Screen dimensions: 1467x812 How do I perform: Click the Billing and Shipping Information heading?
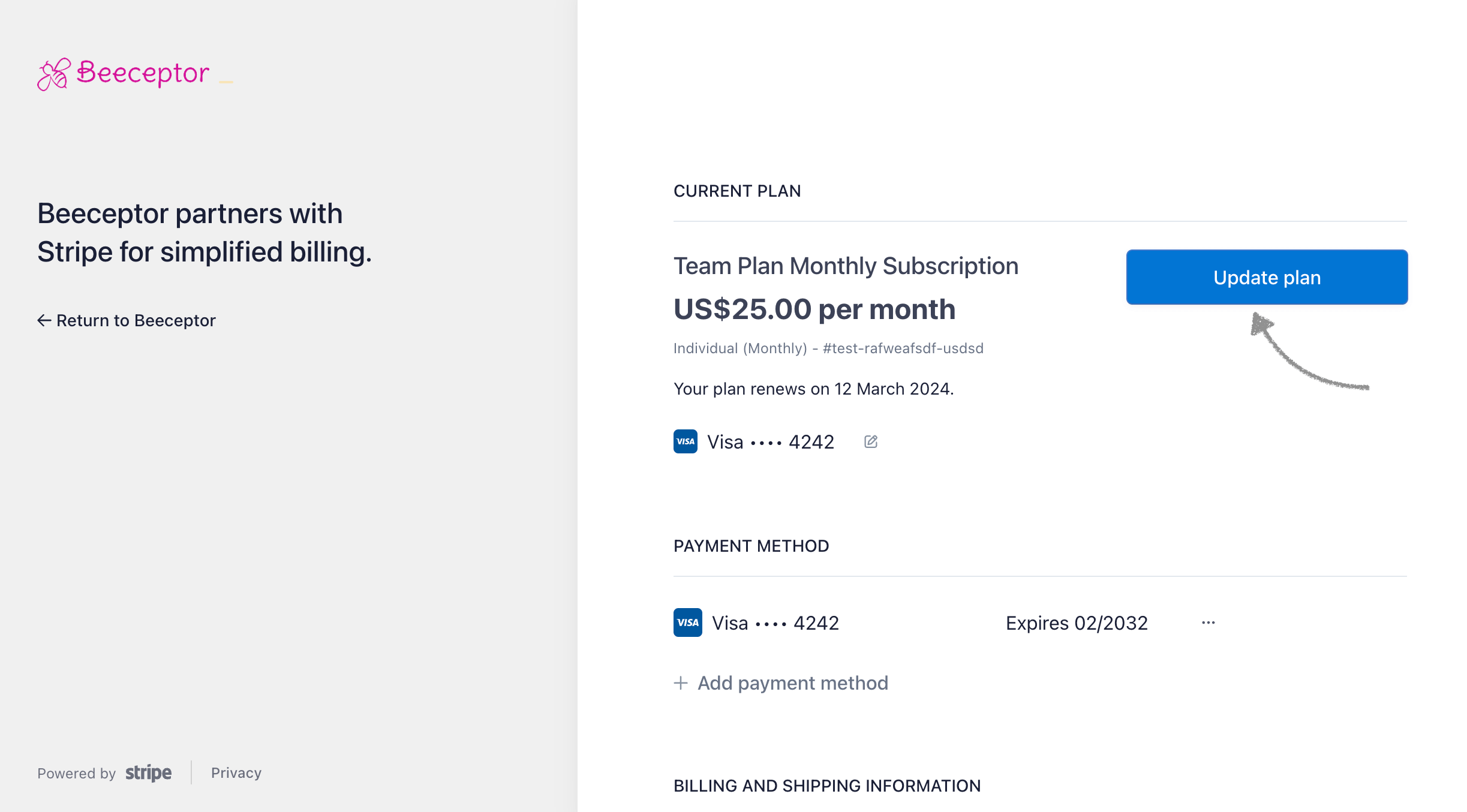[x=826, y=786]
